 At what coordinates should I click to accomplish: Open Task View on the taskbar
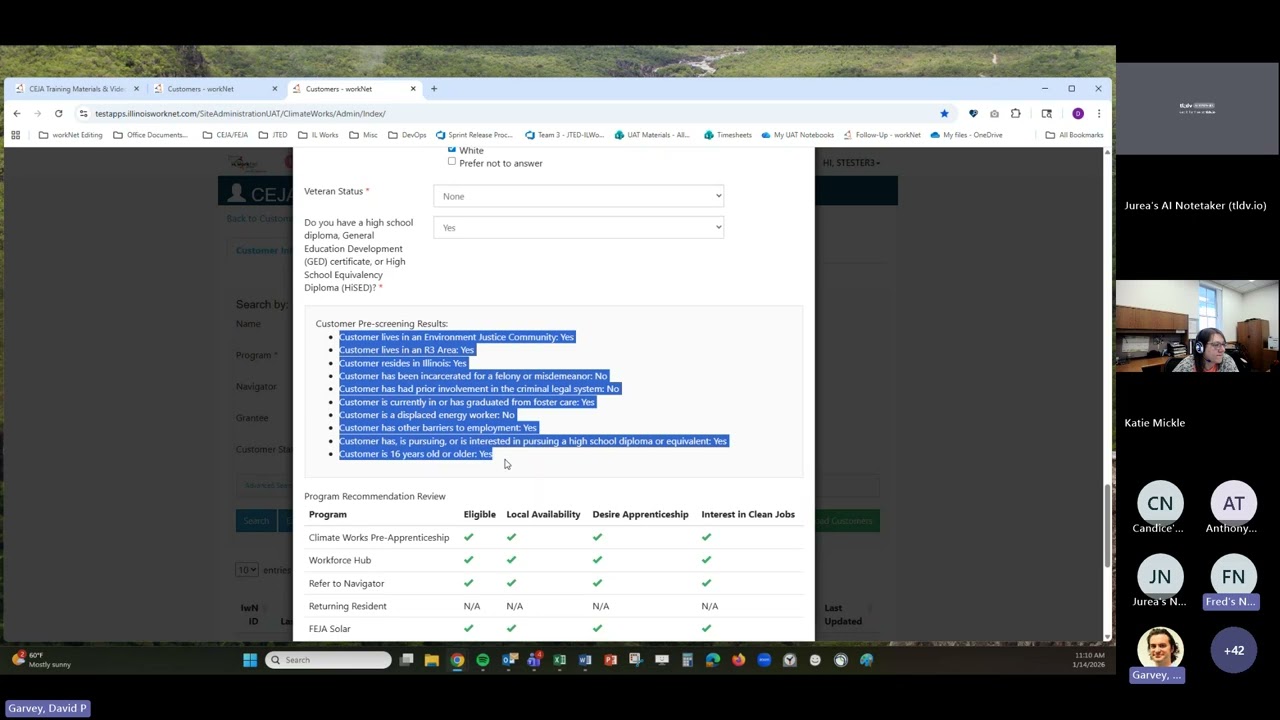(x=407, y=660)
